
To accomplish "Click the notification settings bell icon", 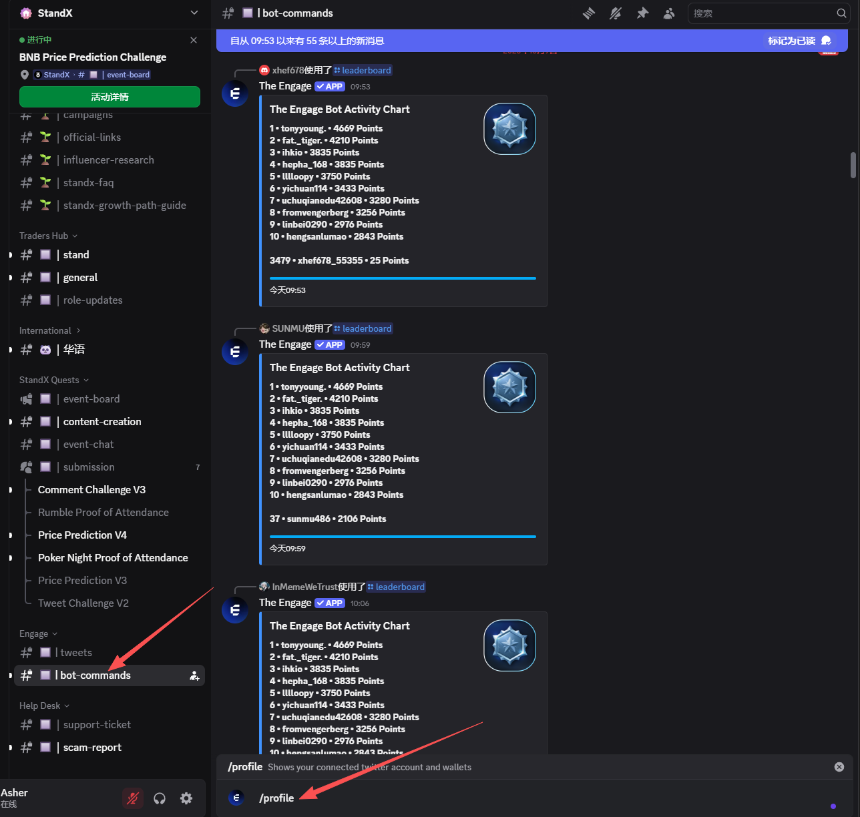I will click(x=616, y=13).
